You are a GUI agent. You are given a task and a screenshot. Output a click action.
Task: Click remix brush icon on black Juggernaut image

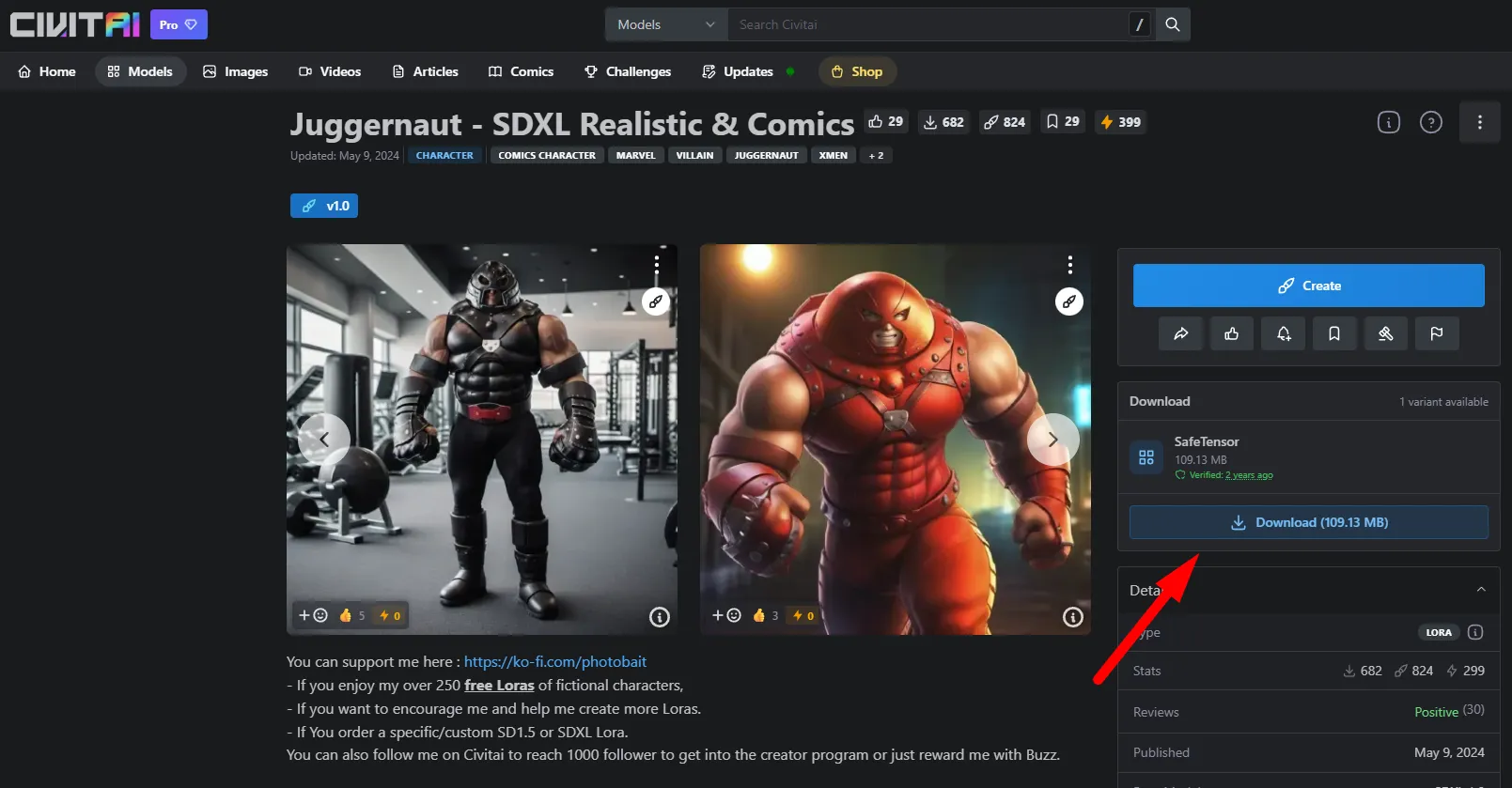(656, 301)
